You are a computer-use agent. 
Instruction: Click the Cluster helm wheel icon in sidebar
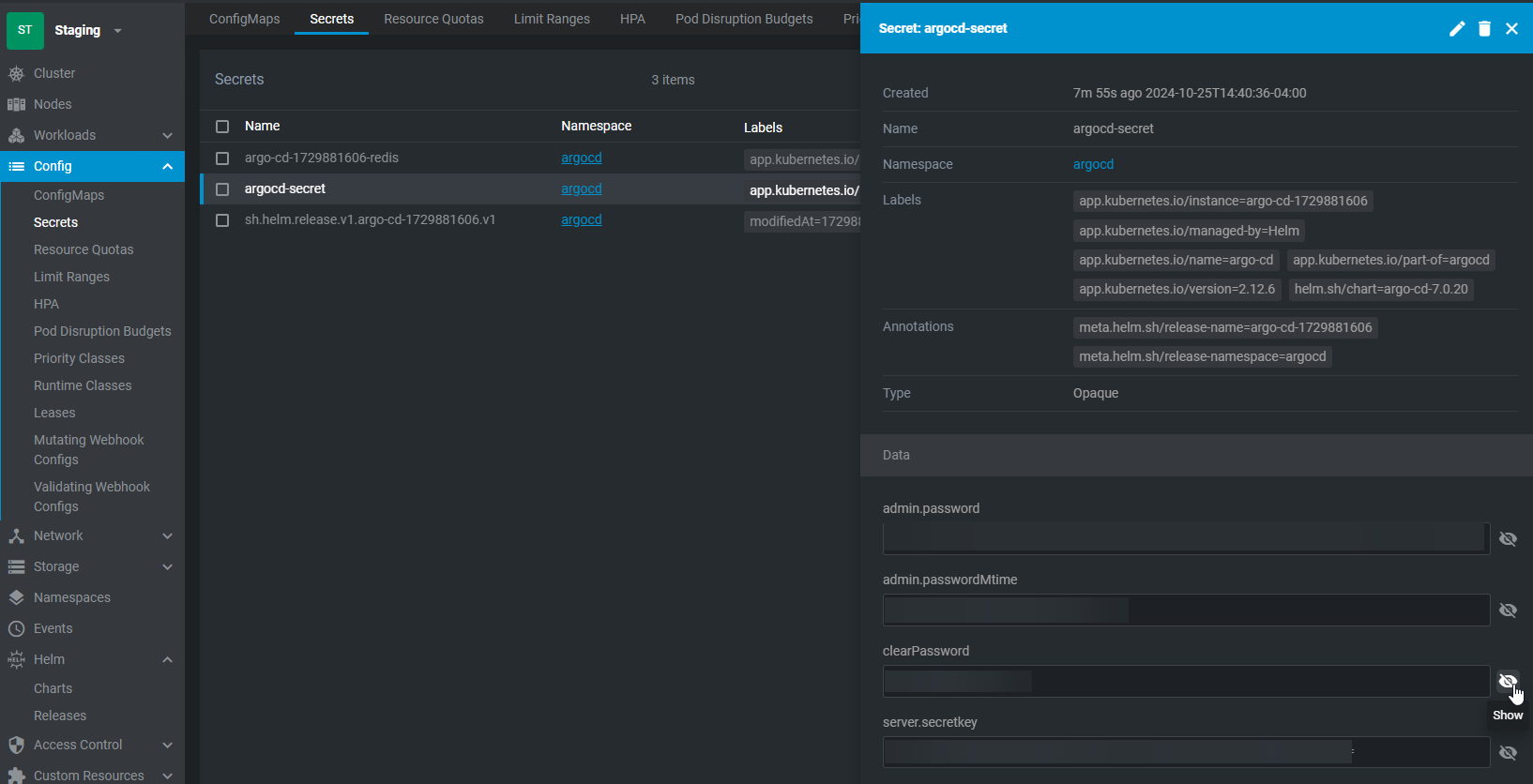coord(16,73)
